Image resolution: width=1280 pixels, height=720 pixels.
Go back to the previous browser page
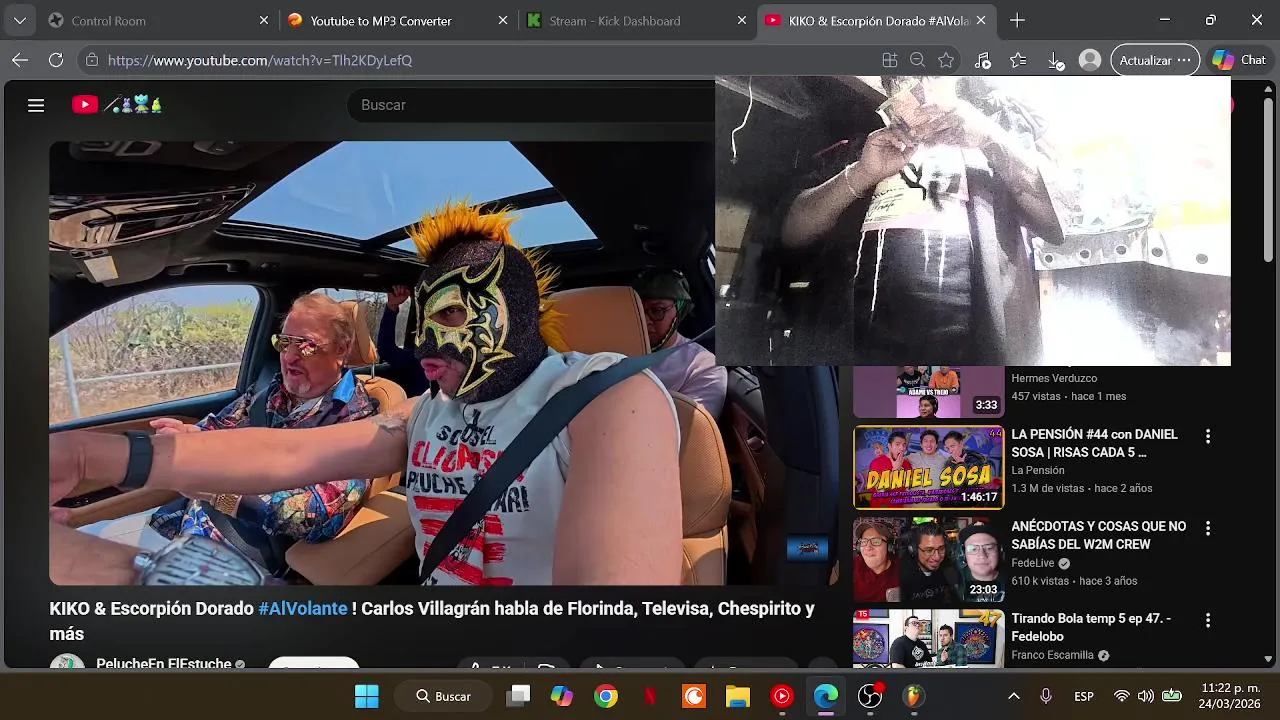20,60
